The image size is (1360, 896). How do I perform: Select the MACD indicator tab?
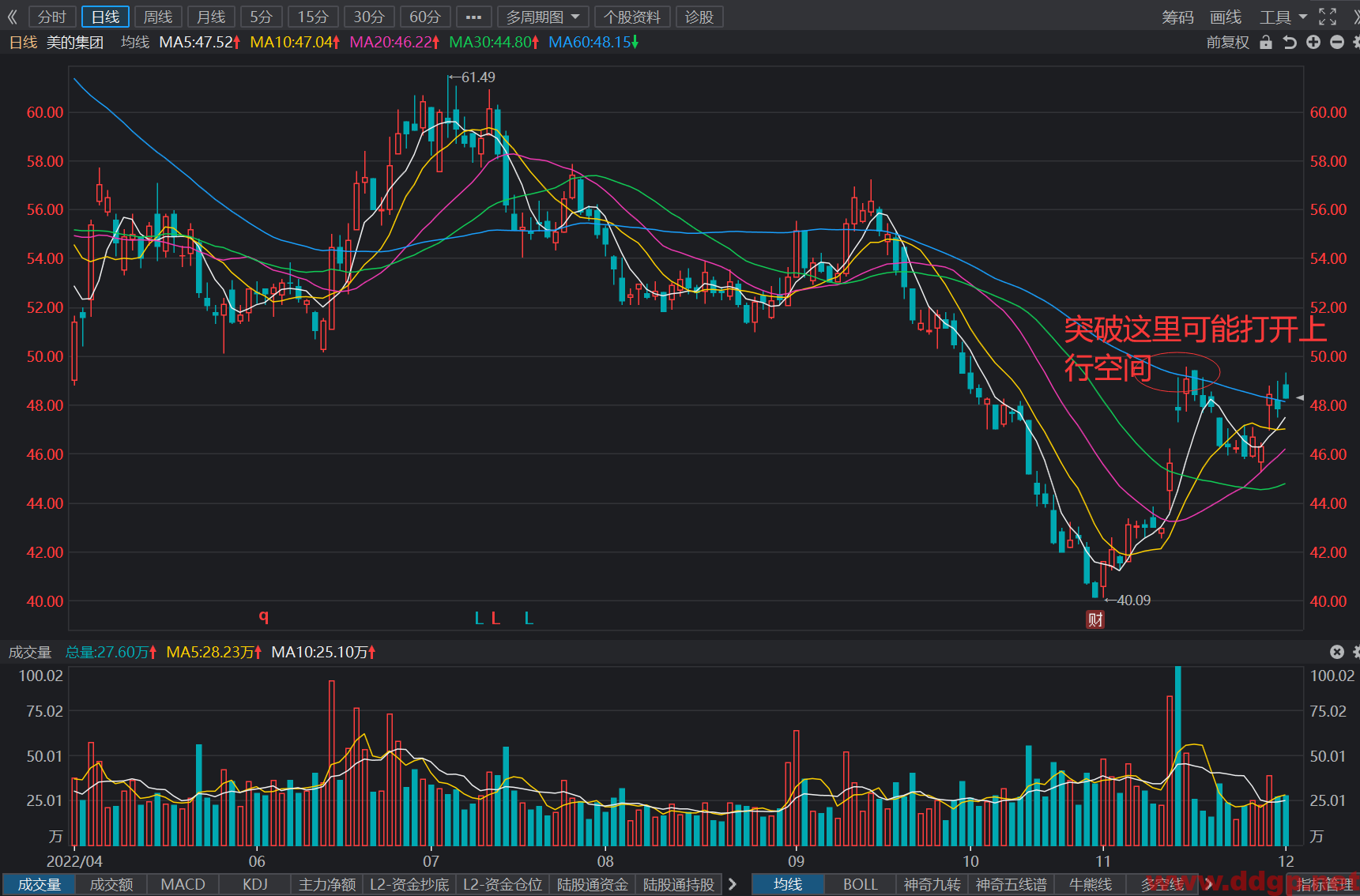click(x=183, y=884)
